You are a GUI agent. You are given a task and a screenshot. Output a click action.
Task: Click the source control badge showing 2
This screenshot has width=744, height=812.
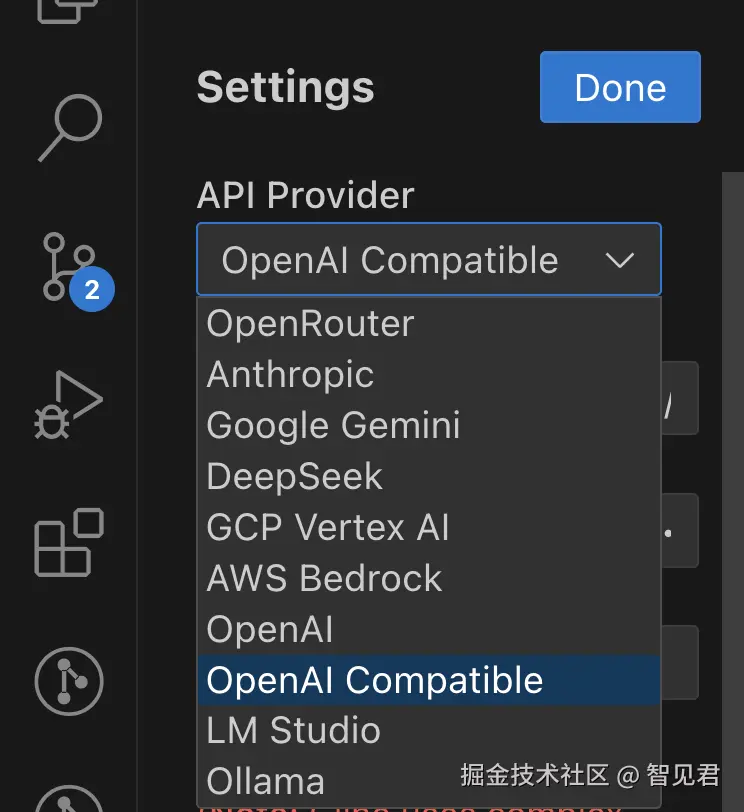pyautogui.click(x=92, y=290)
